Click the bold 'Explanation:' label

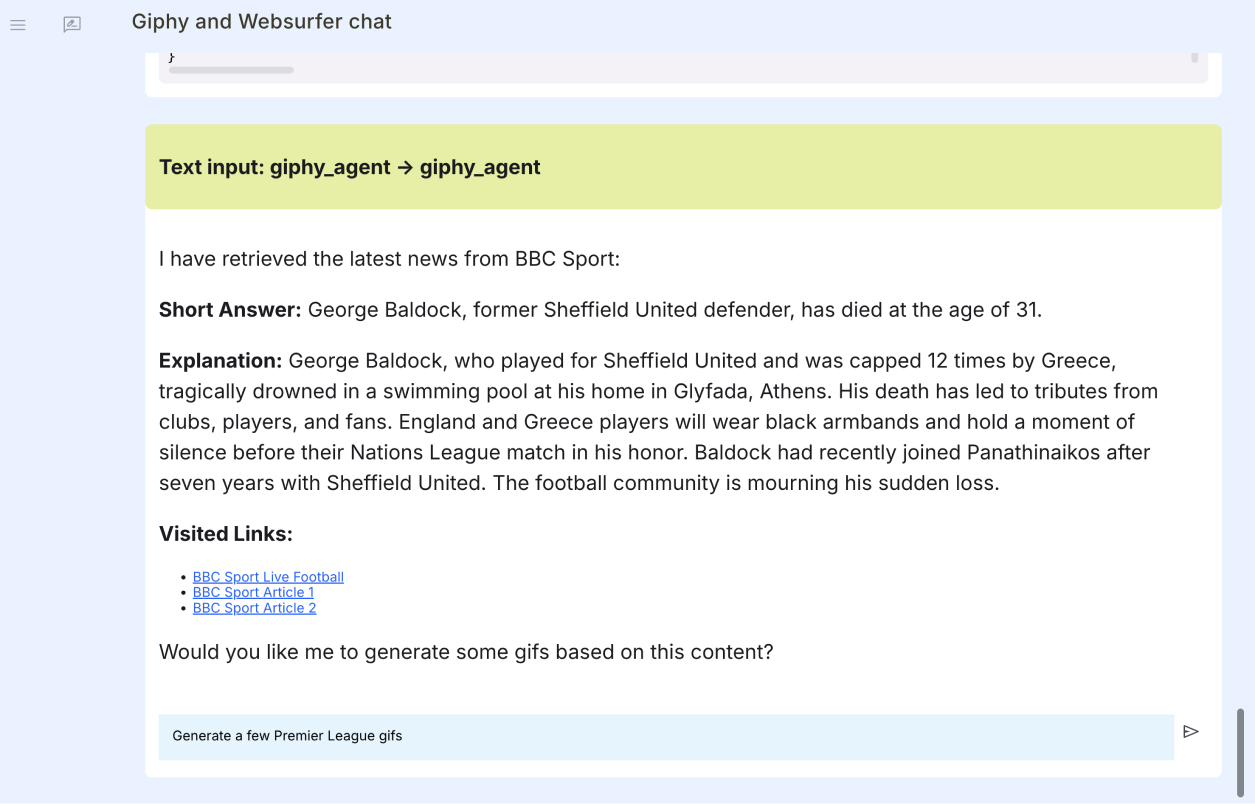tap(221, 360)
